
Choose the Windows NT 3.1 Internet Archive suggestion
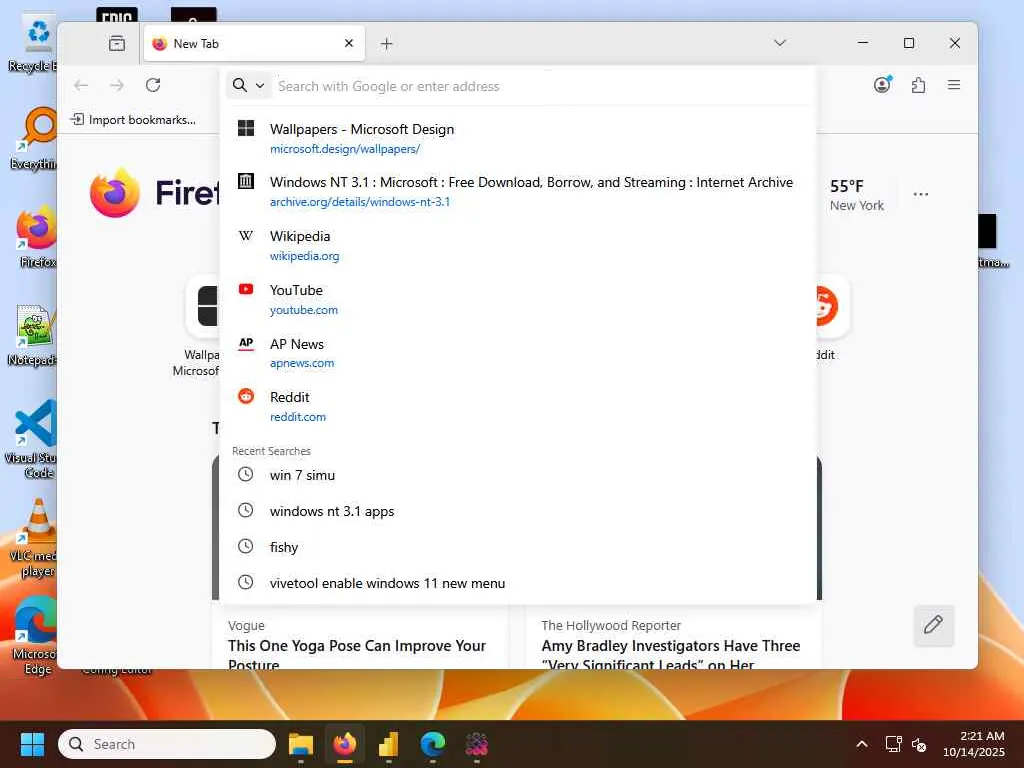518,191
